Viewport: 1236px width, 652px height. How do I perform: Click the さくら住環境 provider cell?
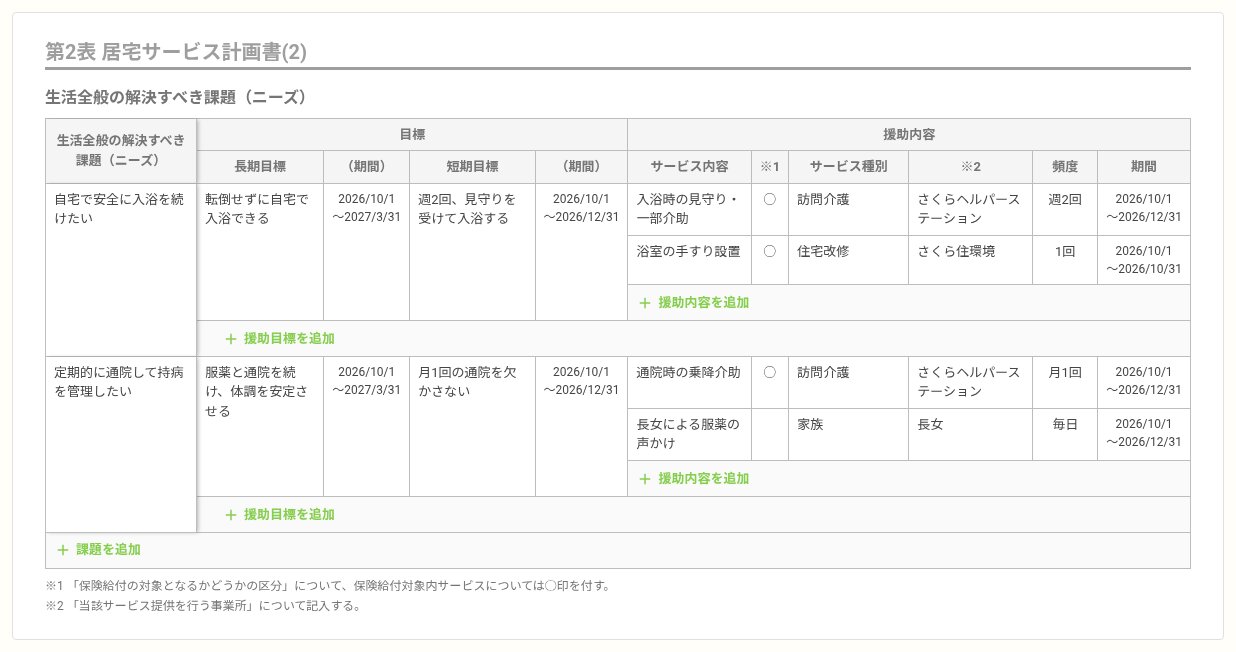tap(970, 260)
